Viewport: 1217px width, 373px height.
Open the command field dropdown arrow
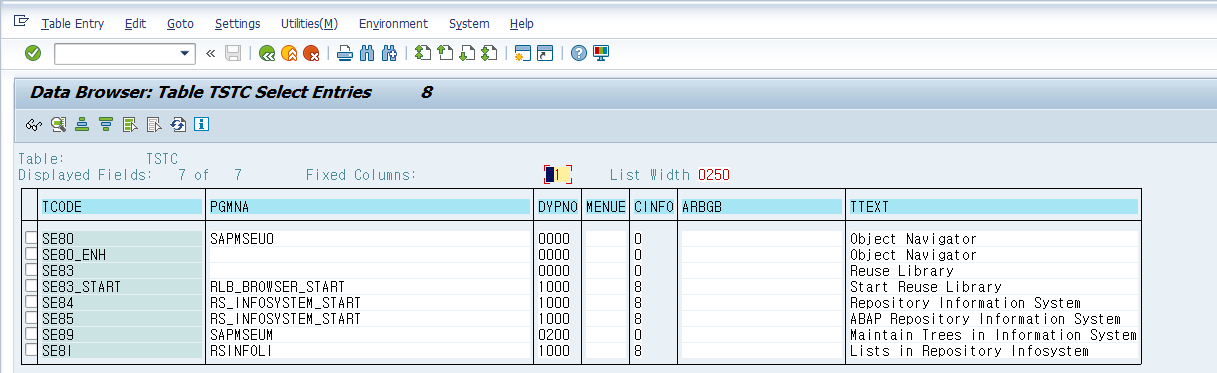click(x=185, y=53)
